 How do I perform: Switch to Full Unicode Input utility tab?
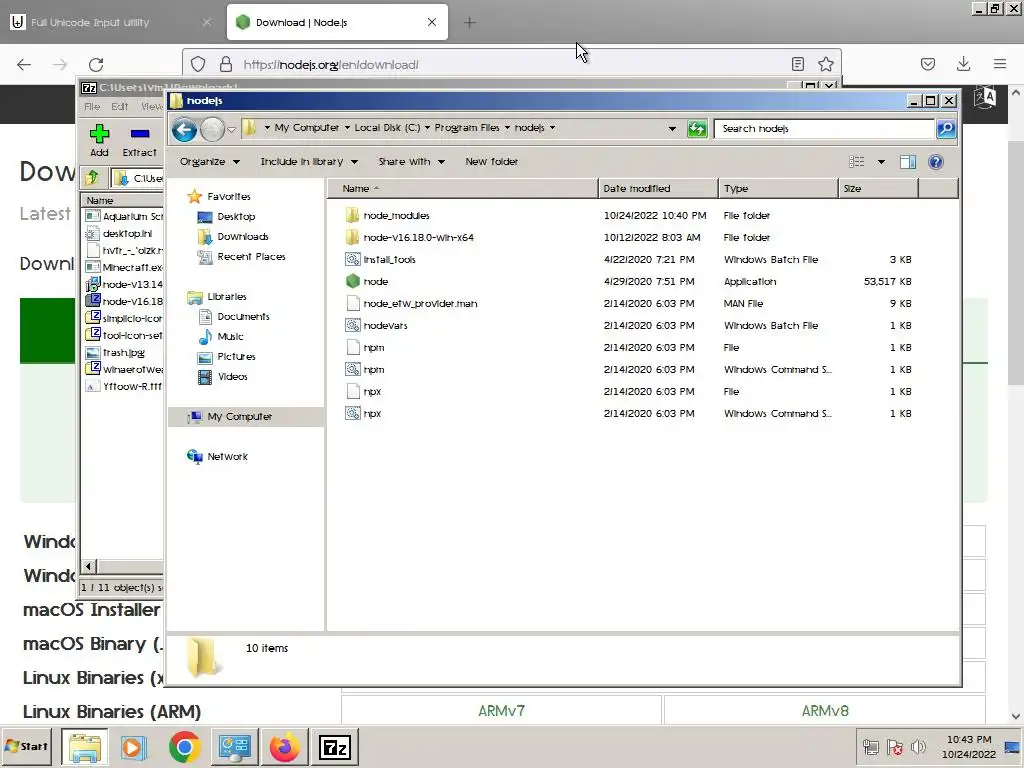[111, 22]
